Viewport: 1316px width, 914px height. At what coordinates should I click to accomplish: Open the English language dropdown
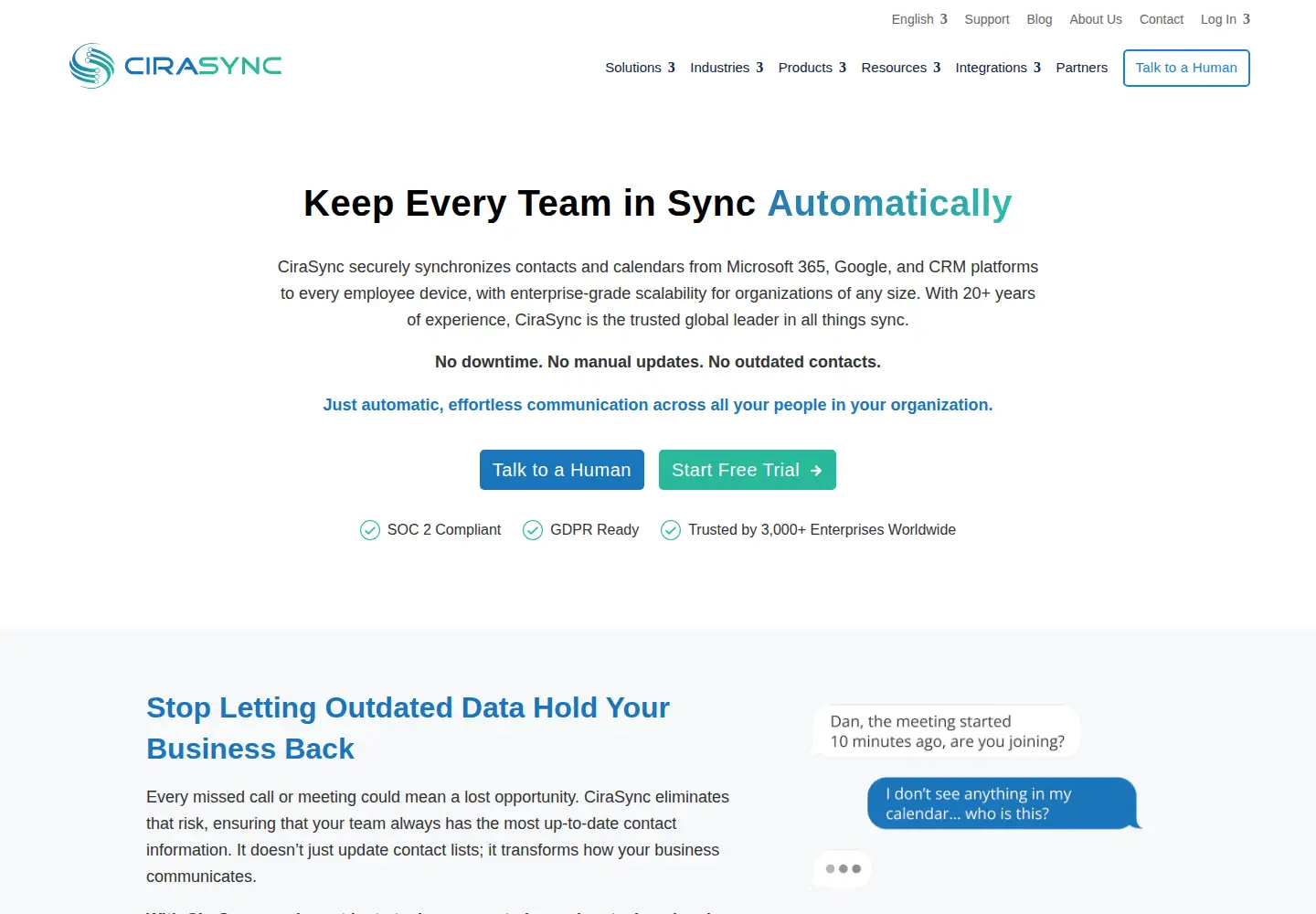919,19
